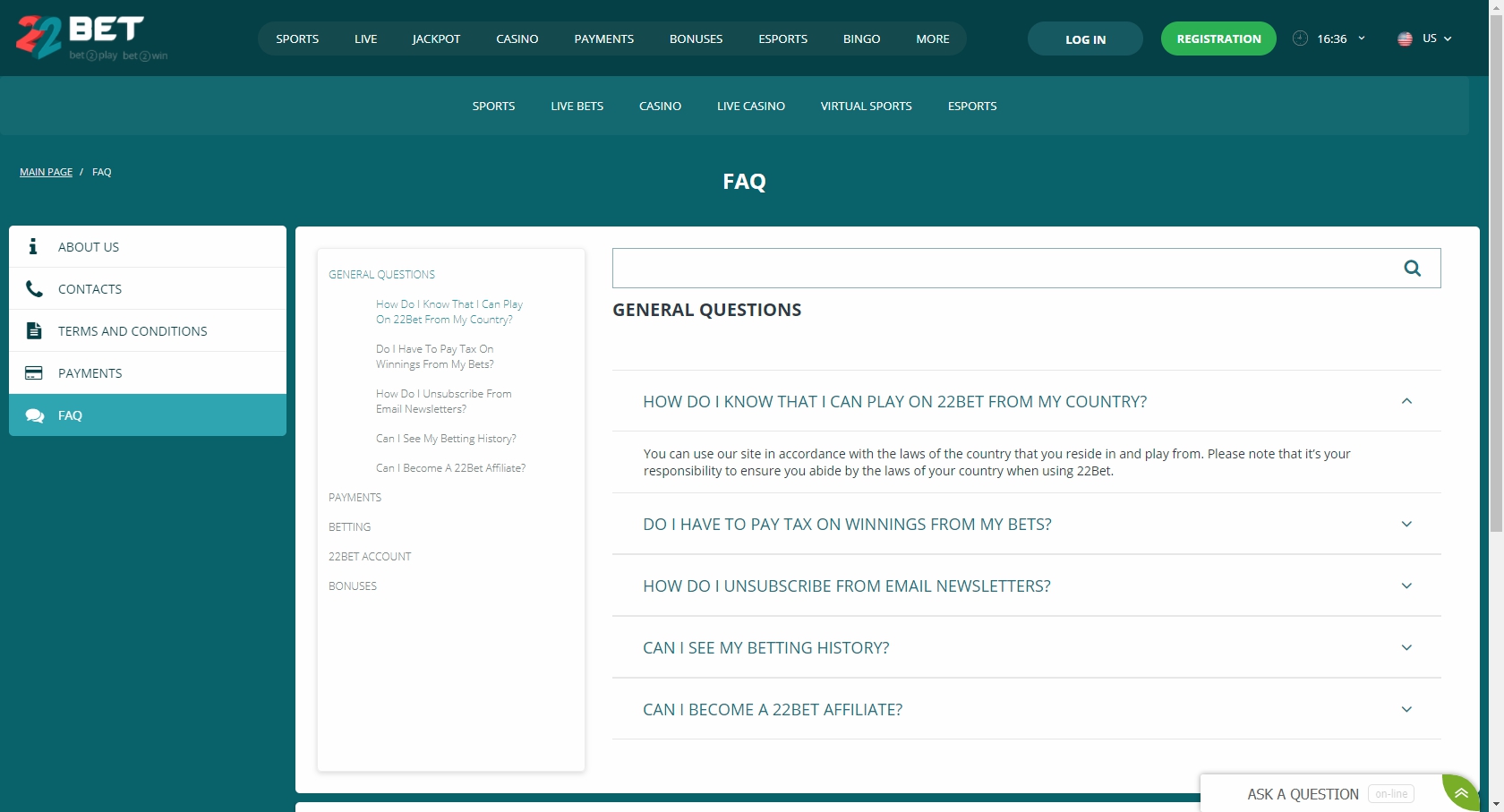Screen dimensions: 1504x812
Task: Click the FAQ chat bubbles icon
Action: (35, 415)
